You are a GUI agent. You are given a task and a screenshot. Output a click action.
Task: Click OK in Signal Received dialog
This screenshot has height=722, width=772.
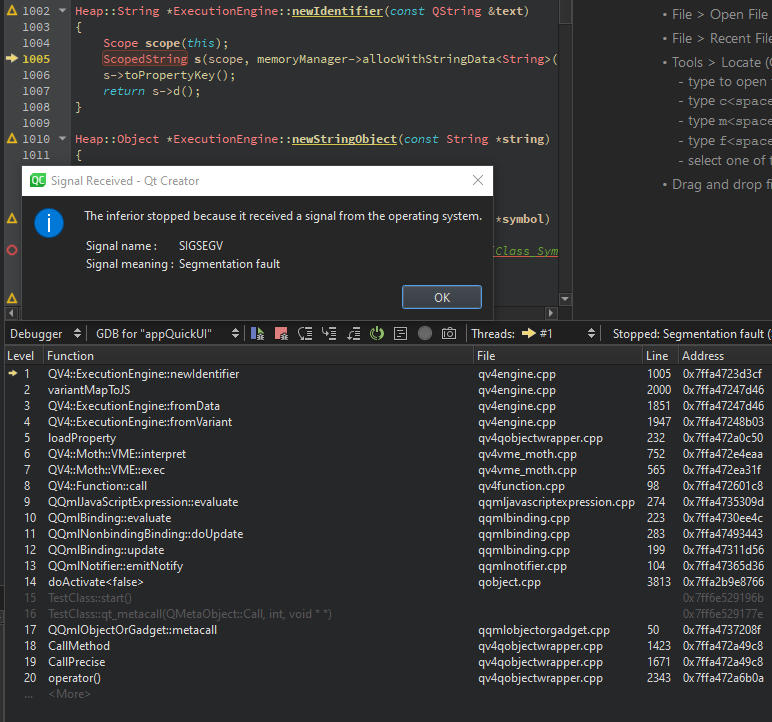[442, 297]
